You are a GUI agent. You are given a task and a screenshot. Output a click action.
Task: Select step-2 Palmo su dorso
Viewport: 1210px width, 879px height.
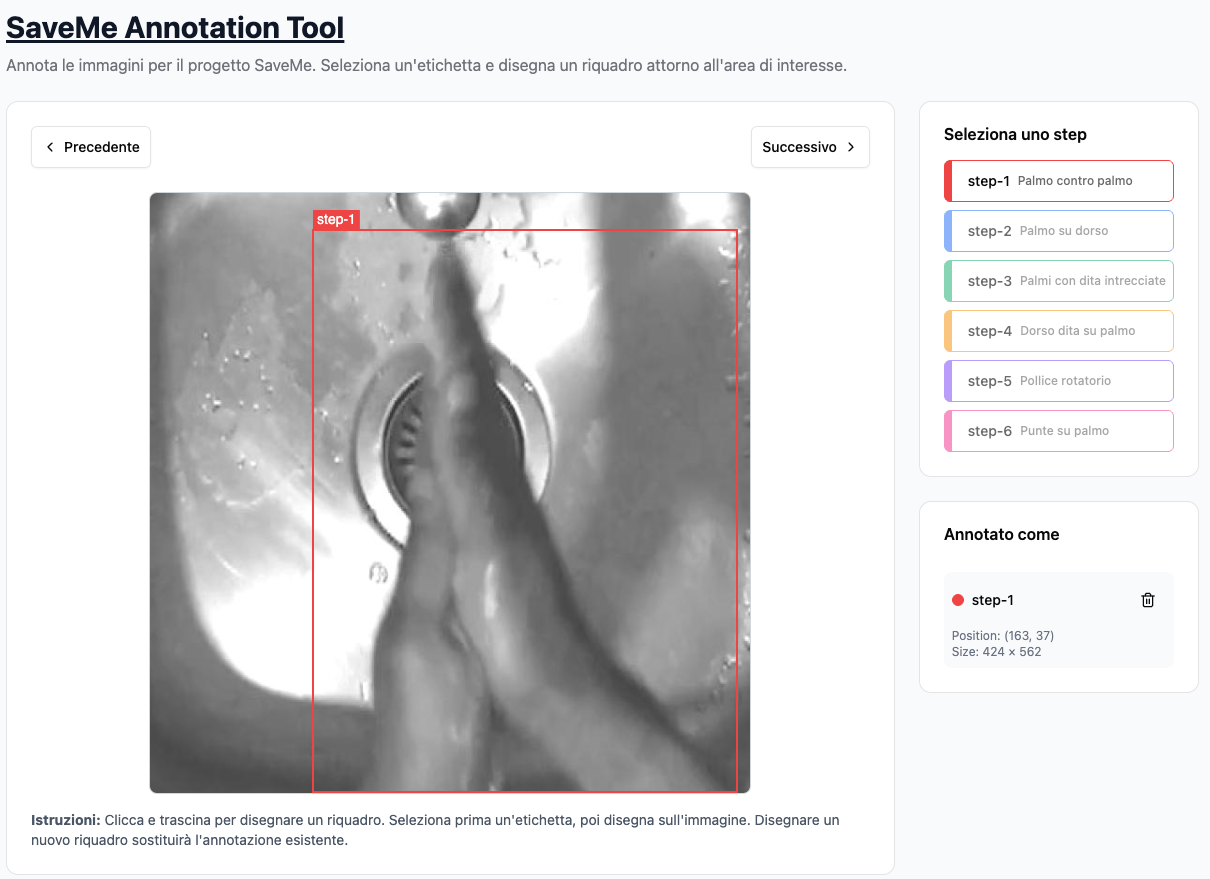click(1059, 231)
